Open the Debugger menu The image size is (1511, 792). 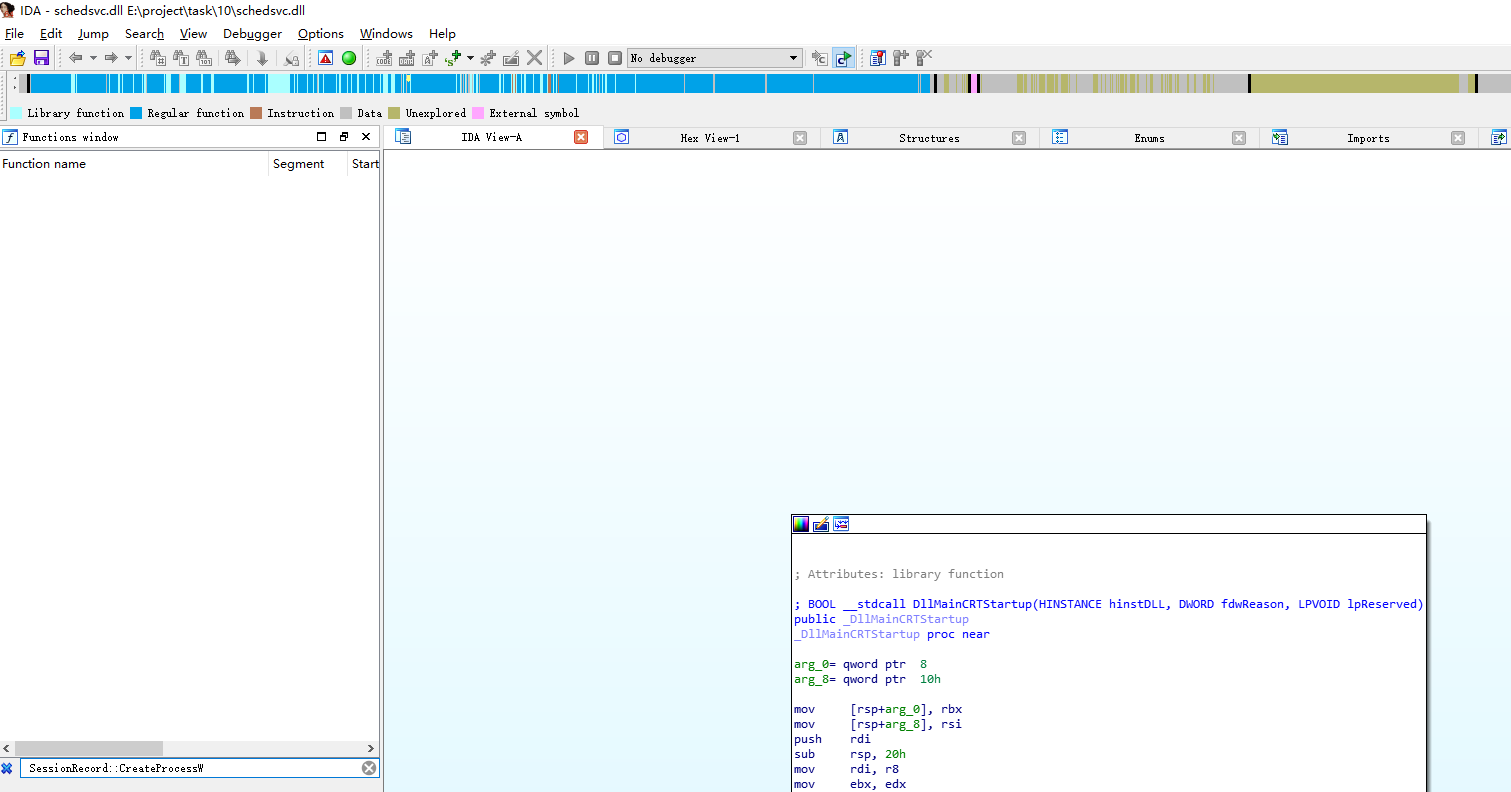[x=252, y=33]
